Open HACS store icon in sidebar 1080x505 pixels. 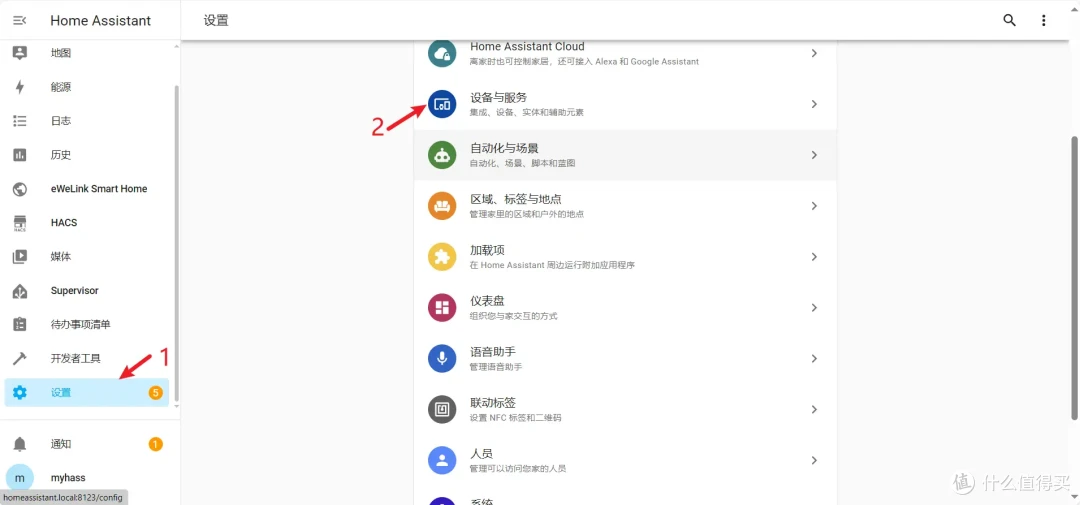point(20,223)
